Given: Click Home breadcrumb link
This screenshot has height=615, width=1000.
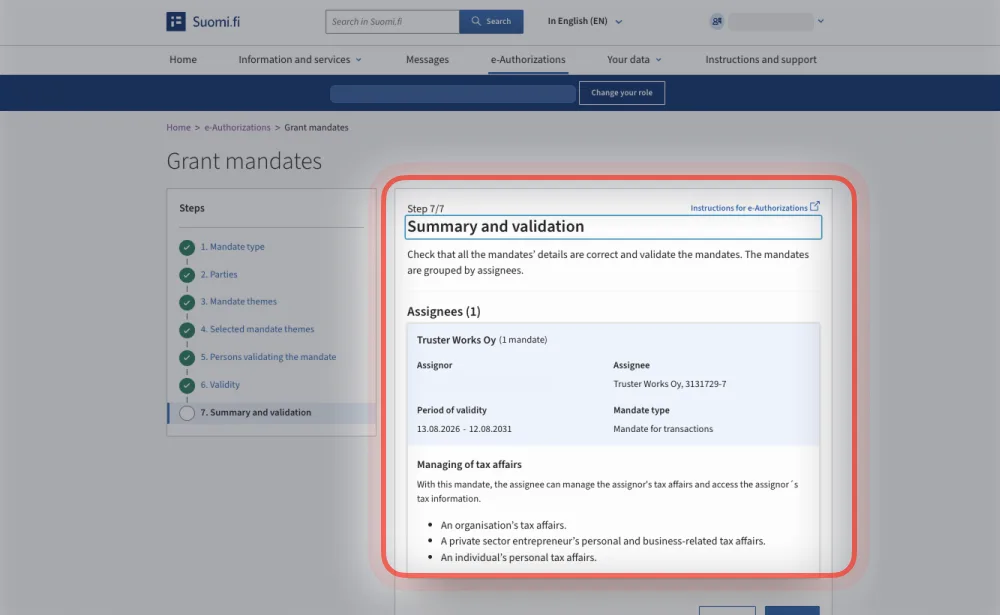Looking at the screenshot, I should tap(179, 128).
